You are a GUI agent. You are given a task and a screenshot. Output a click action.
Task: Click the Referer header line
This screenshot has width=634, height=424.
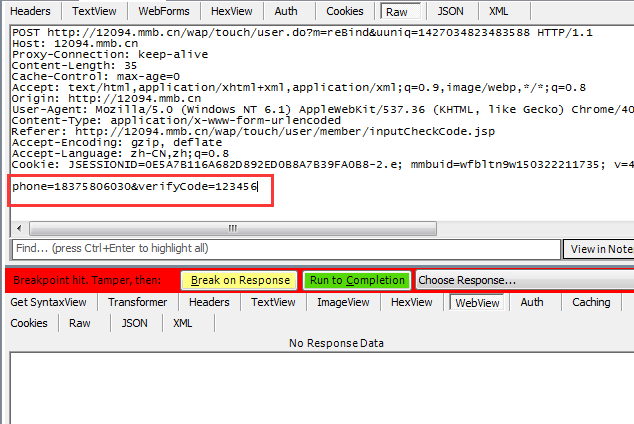pos(254,132)
